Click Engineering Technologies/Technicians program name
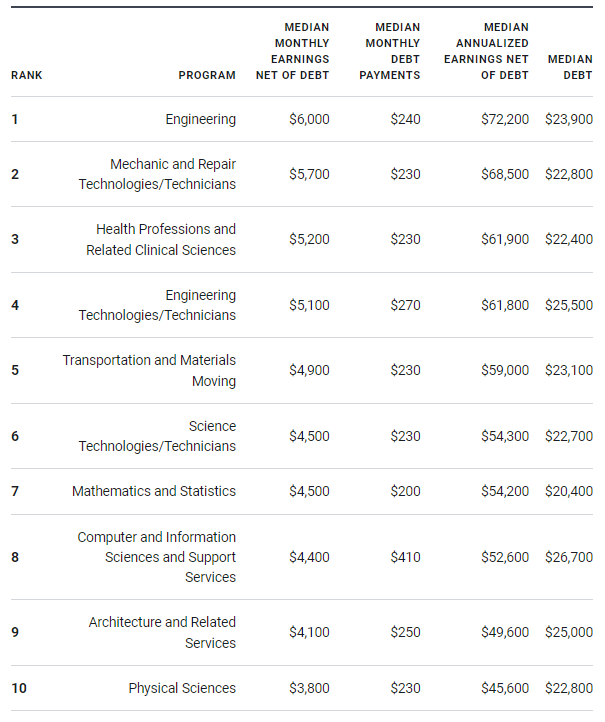Image resolution: width=605 pixels, height=722 pixels. [x=157, y=305]
